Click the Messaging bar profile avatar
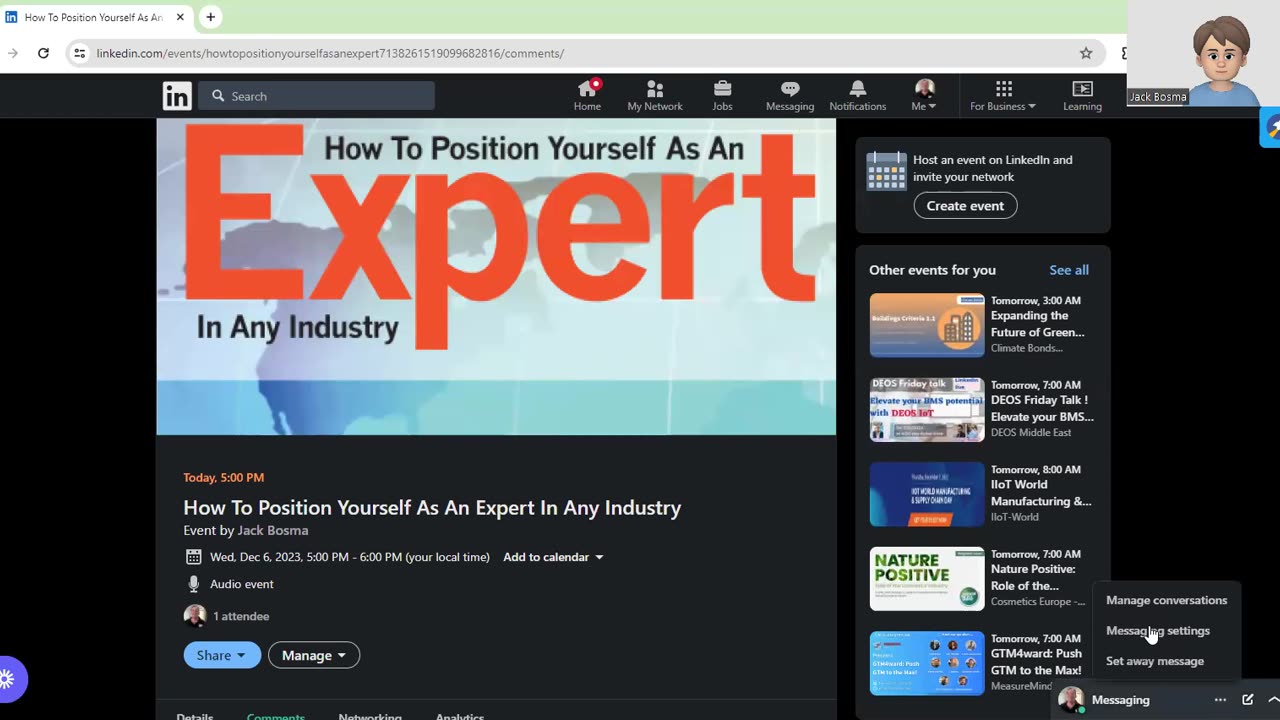This screenshot has height=720, width=1280. pyautogui.click(x=1071, y=700)
